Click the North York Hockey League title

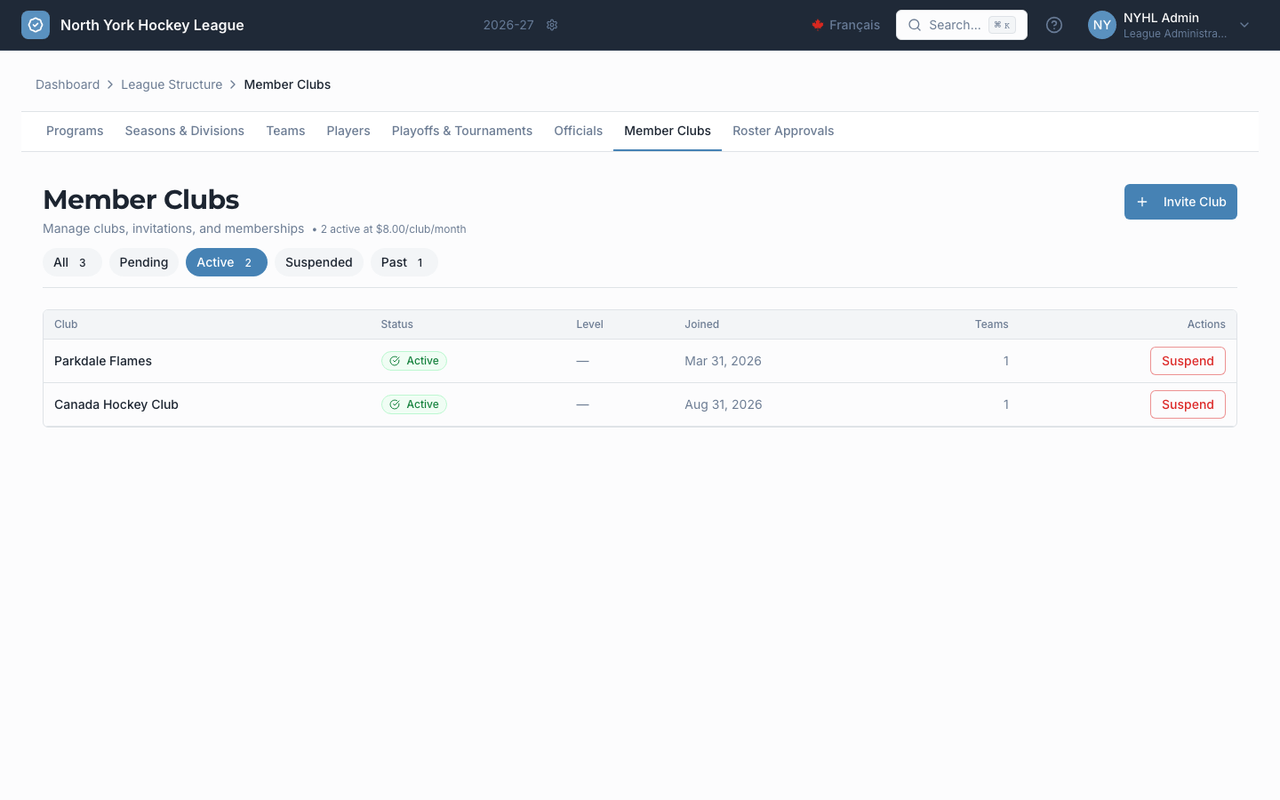coord(152,25)
